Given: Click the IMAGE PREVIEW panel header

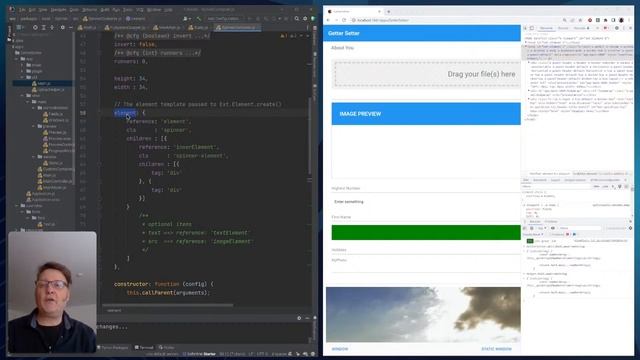Looking at the screenshot, I should [x=426, y=114].
